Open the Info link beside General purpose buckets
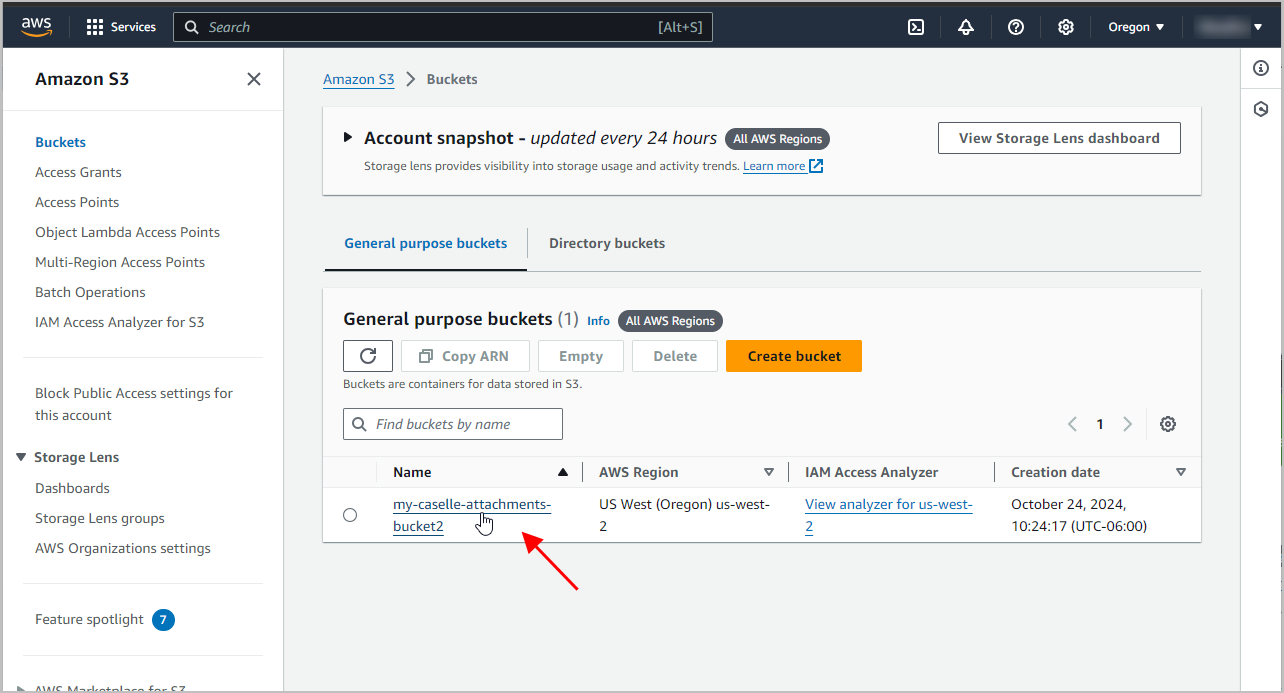 (x=598, y=321)
